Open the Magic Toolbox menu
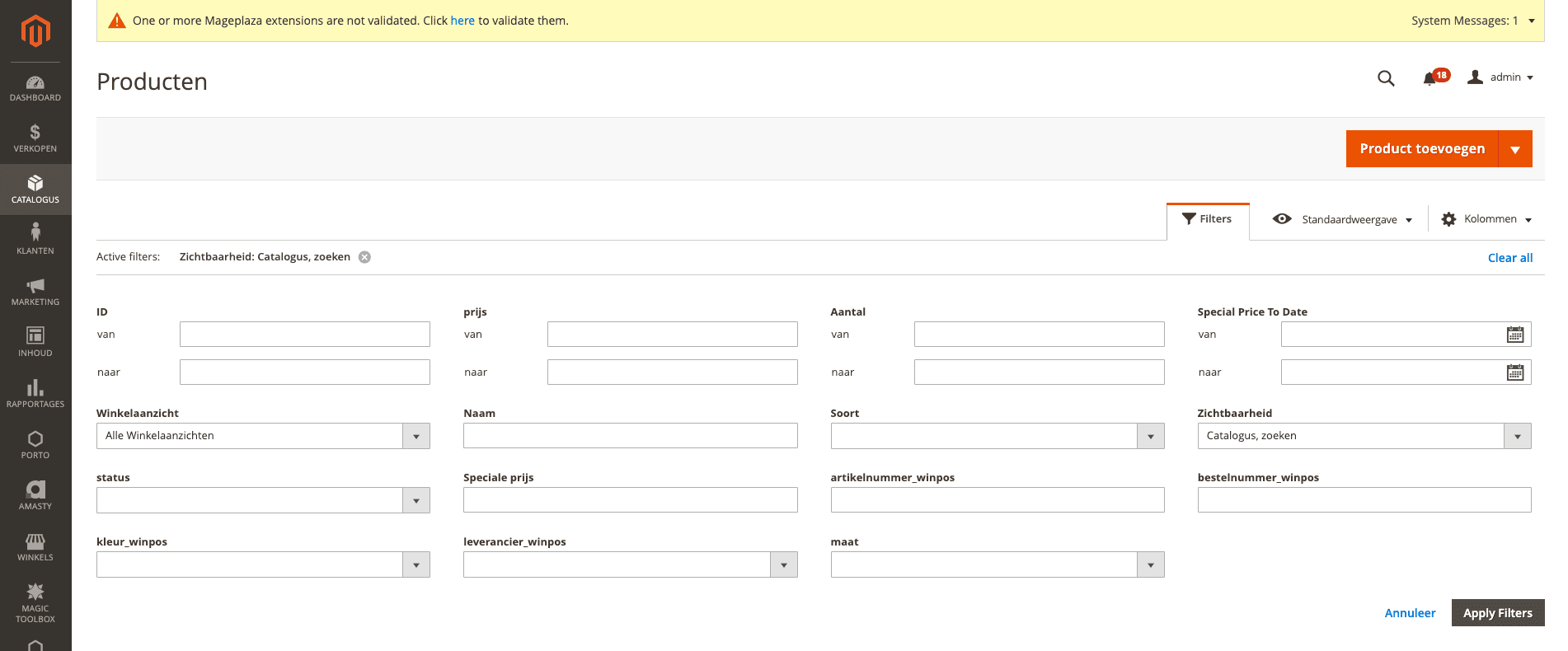 (35, 602)
